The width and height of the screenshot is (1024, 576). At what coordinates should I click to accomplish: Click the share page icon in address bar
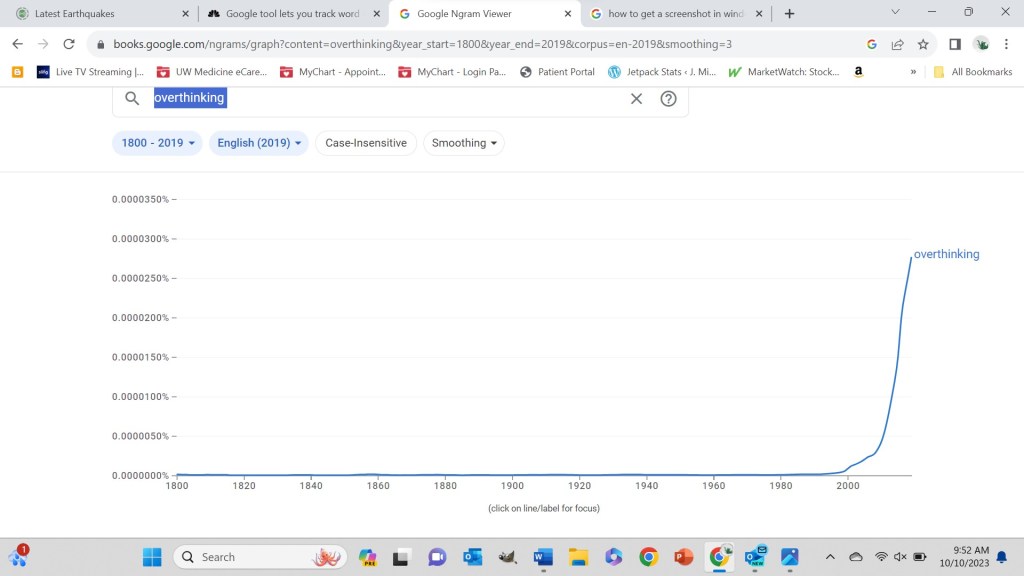click(898, 44)
